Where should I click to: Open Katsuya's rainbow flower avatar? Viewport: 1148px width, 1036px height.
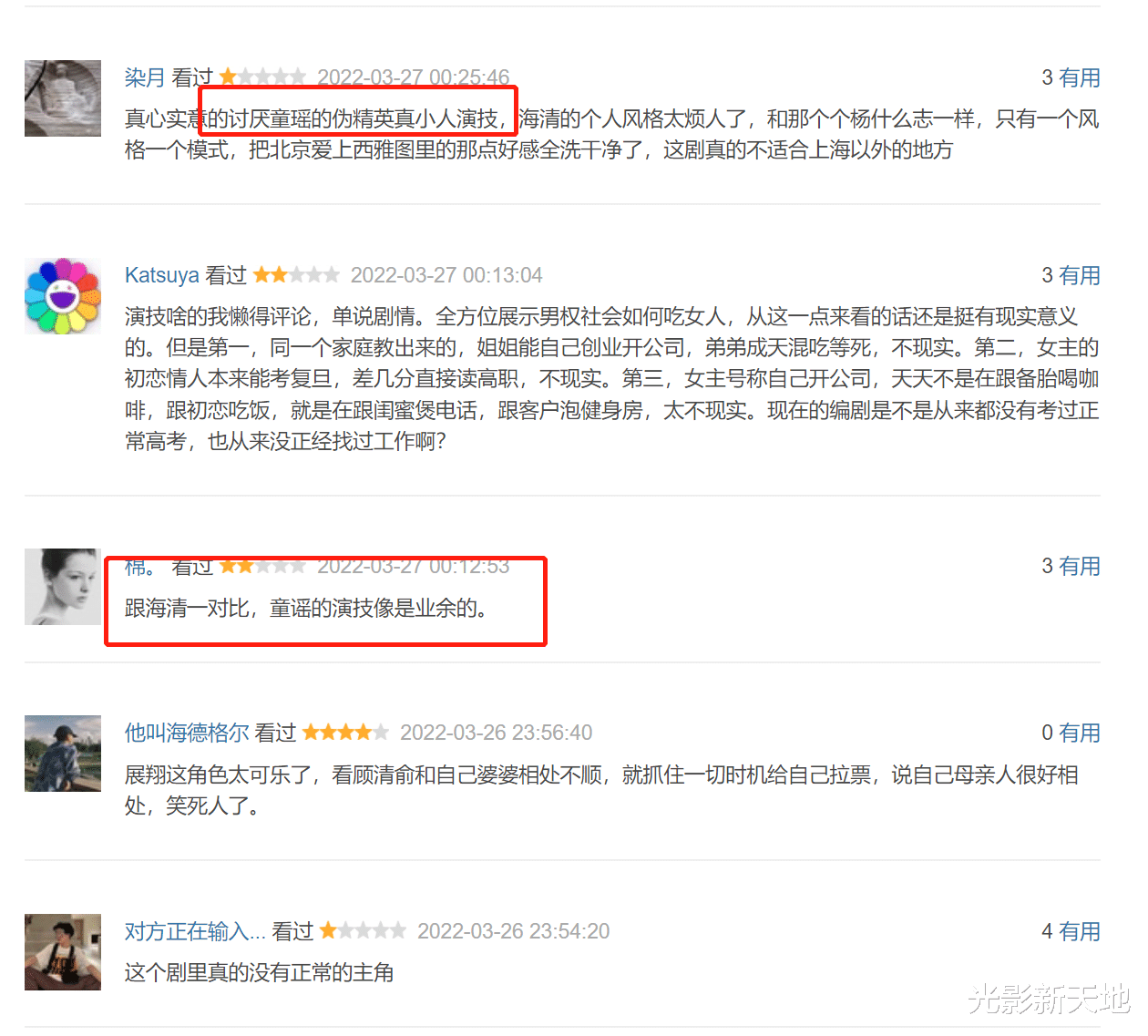[63, 296]
